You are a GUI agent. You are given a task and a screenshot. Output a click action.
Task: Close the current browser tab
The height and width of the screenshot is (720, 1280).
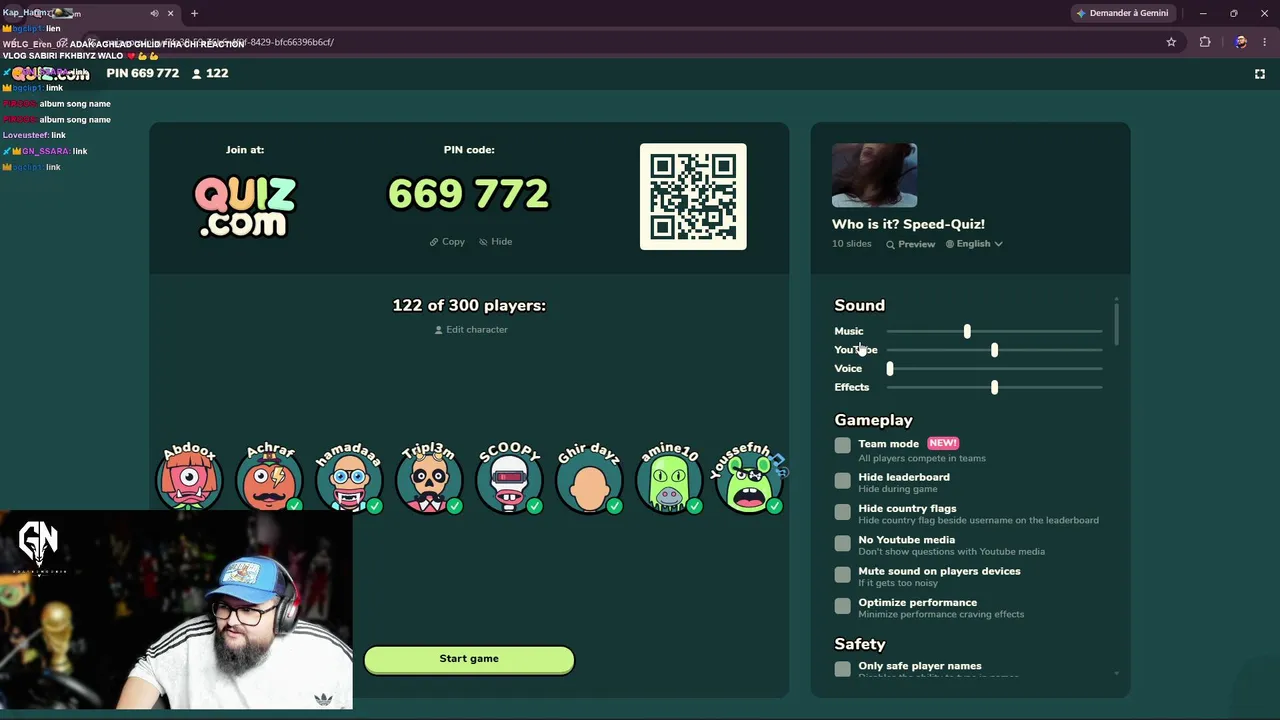coord(170,13)
